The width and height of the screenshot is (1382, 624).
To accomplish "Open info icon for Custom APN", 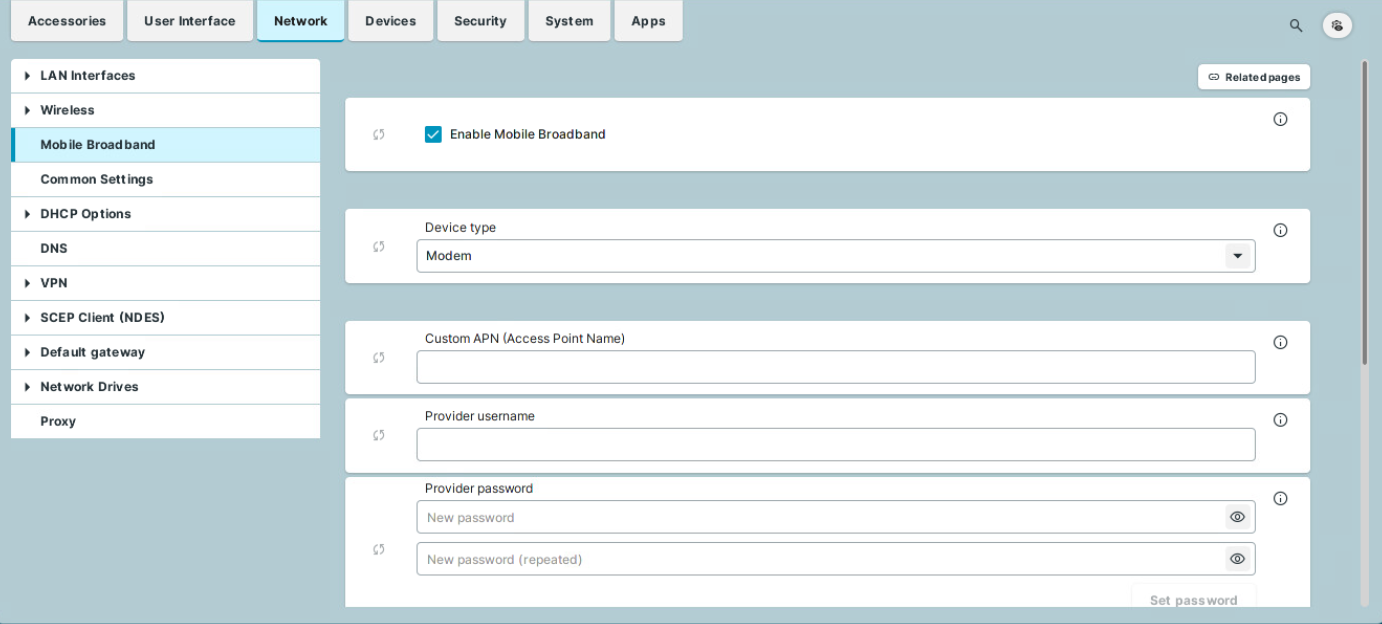I will tap(1280, 342).
